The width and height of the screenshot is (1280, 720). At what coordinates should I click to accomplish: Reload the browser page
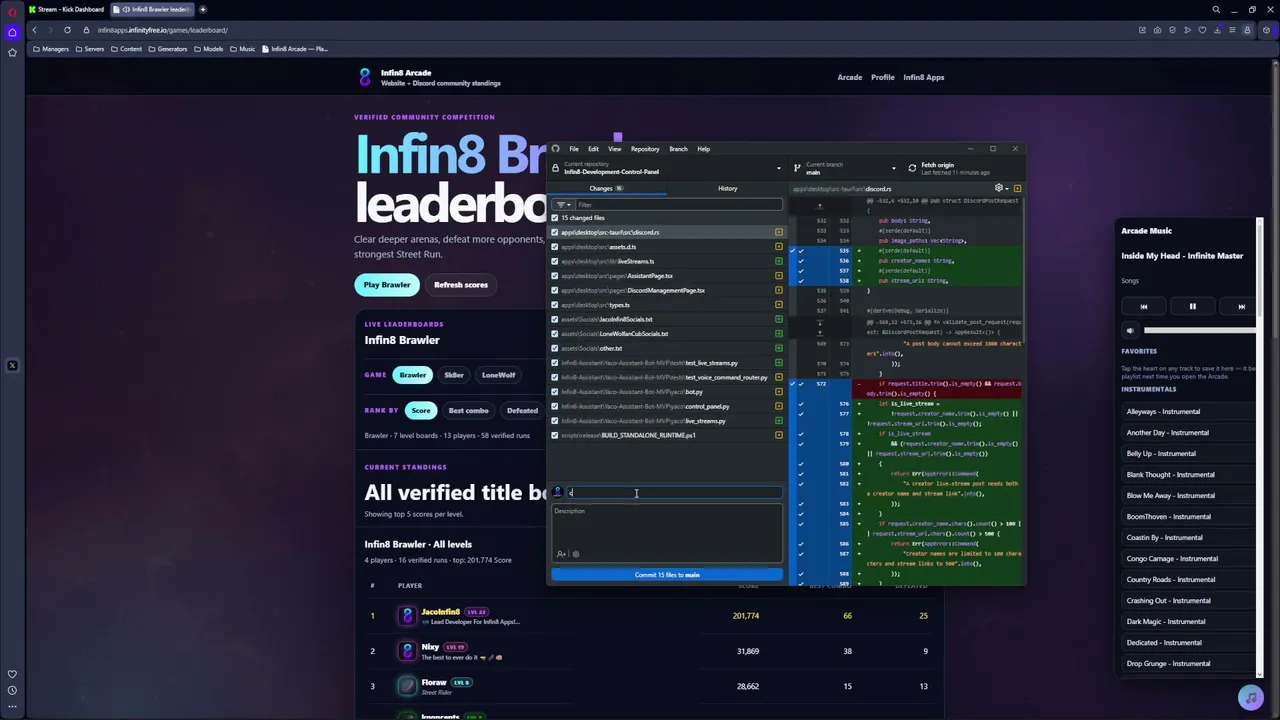[67, 30]
